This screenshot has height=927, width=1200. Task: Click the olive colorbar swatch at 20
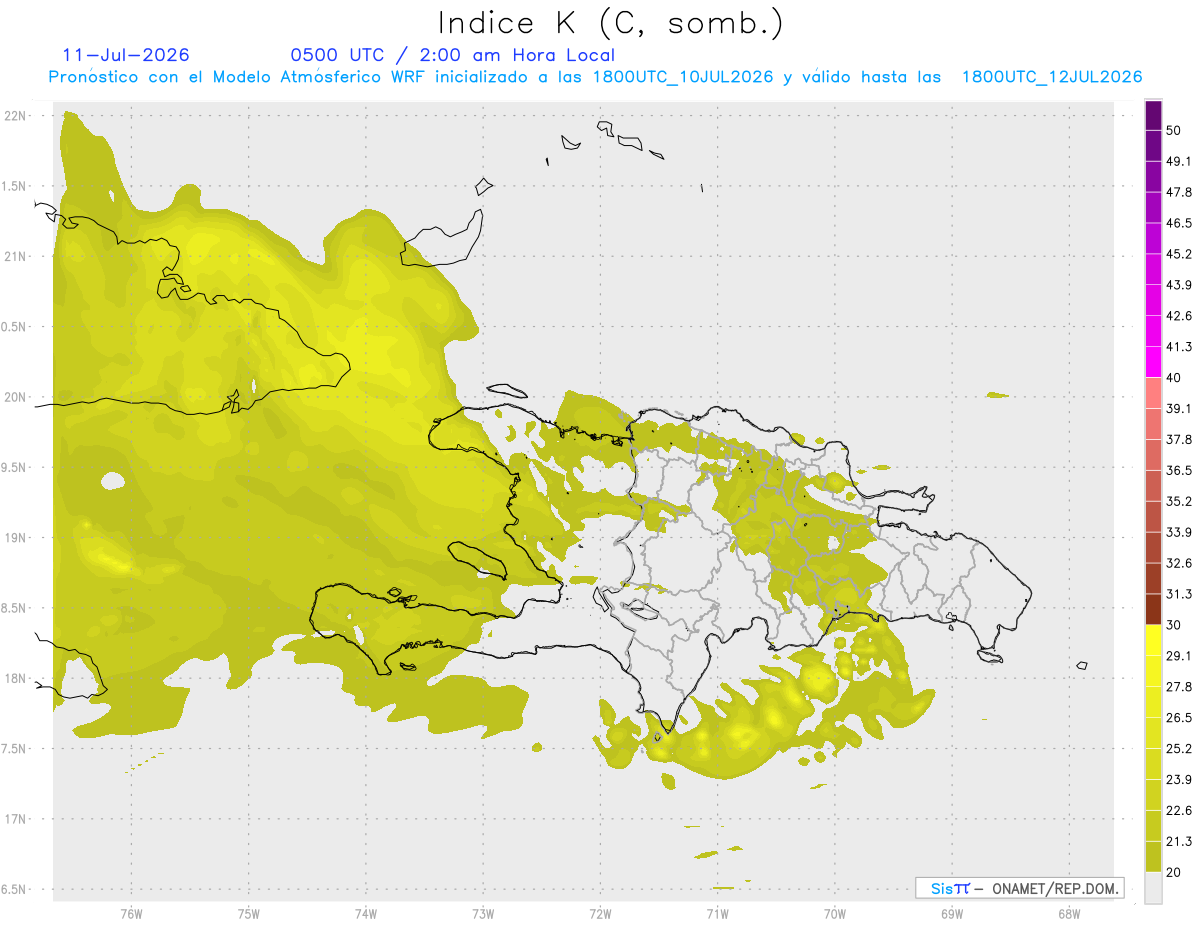coord(1154,856)
